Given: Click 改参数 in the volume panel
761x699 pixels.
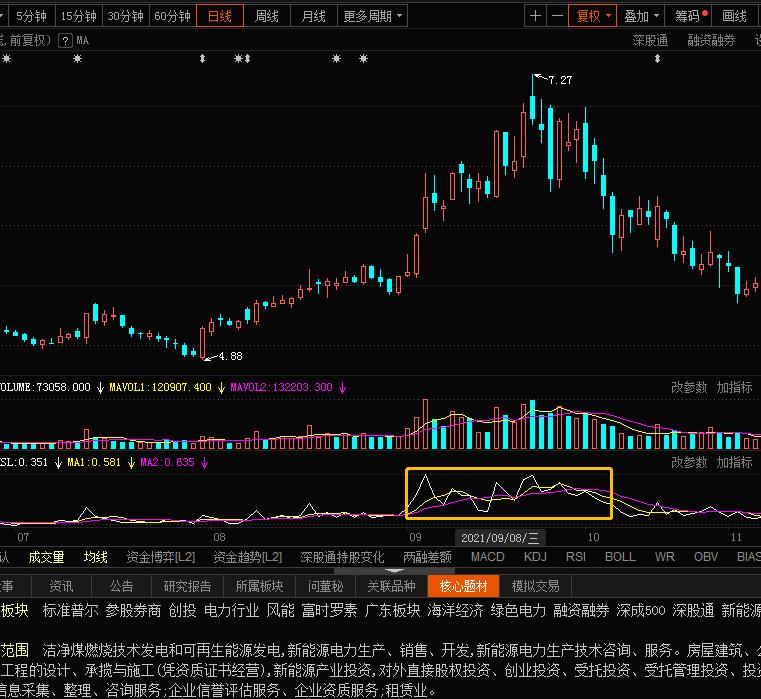Looking at the screenshot, I should pos(689,387).
